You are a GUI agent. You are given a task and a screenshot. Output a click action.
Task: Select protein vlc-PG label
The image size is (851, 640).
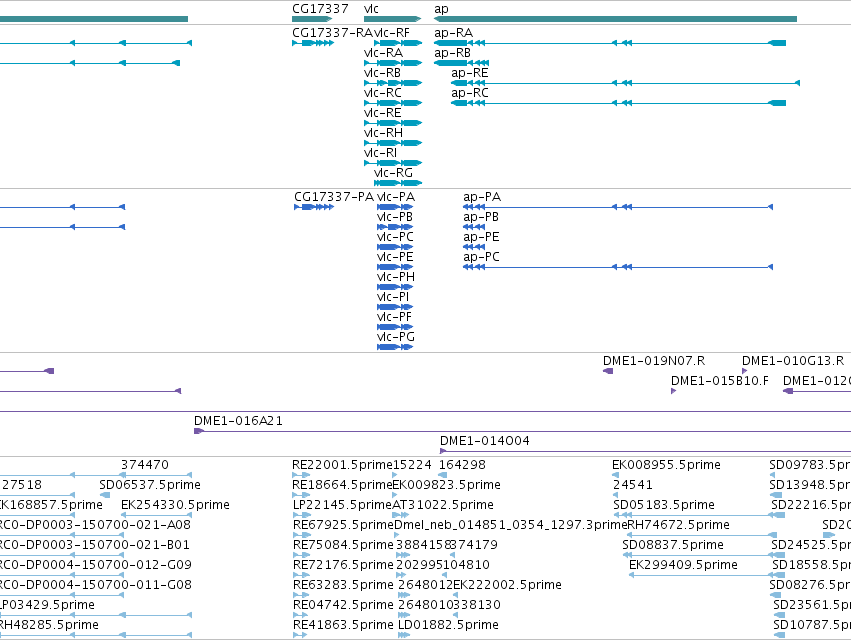point(396,337)
